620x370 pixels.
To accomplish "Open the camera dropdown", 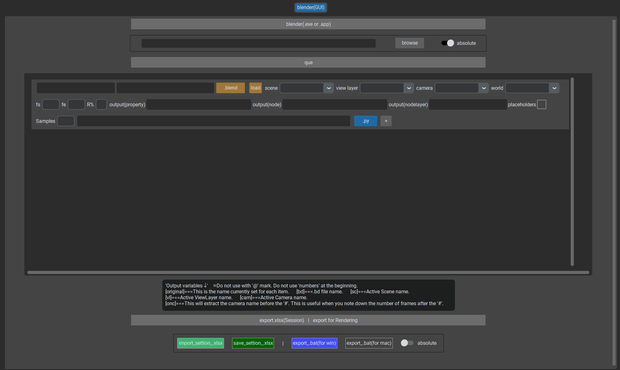I will coord(461,88).
